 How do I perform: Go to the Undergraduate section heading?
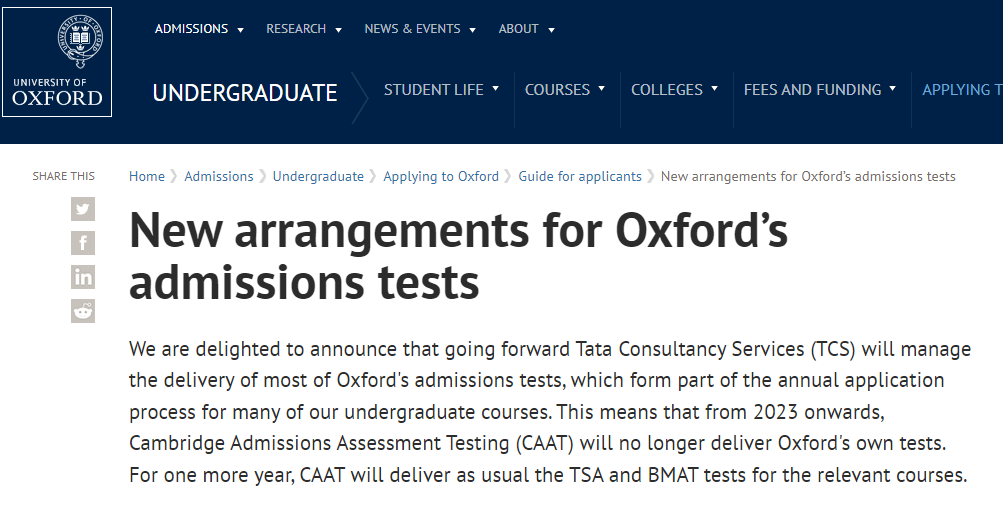245,93
